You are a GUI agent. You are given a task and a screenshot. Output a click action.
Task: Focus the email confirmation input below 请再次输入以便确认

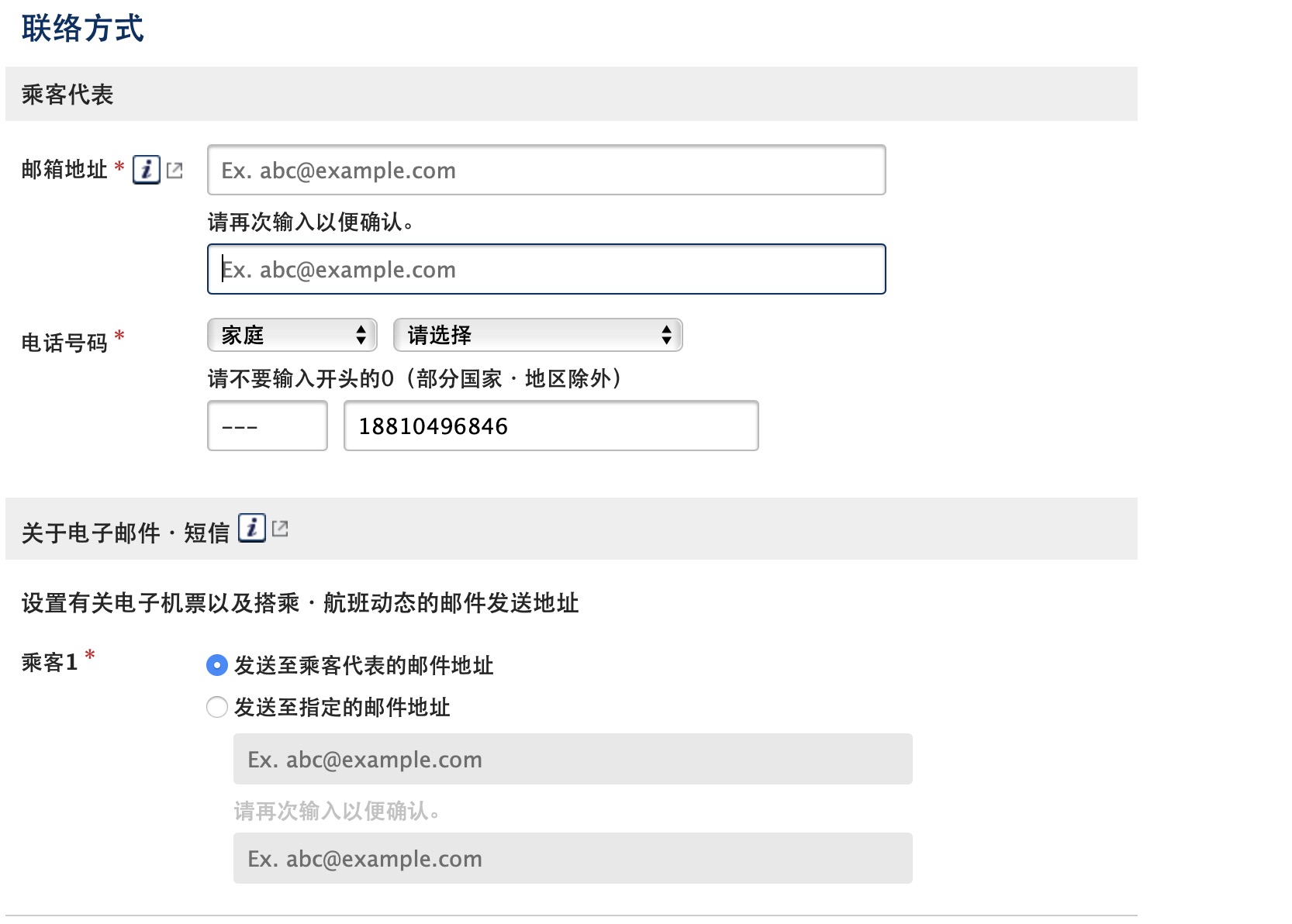coord(547,269)
